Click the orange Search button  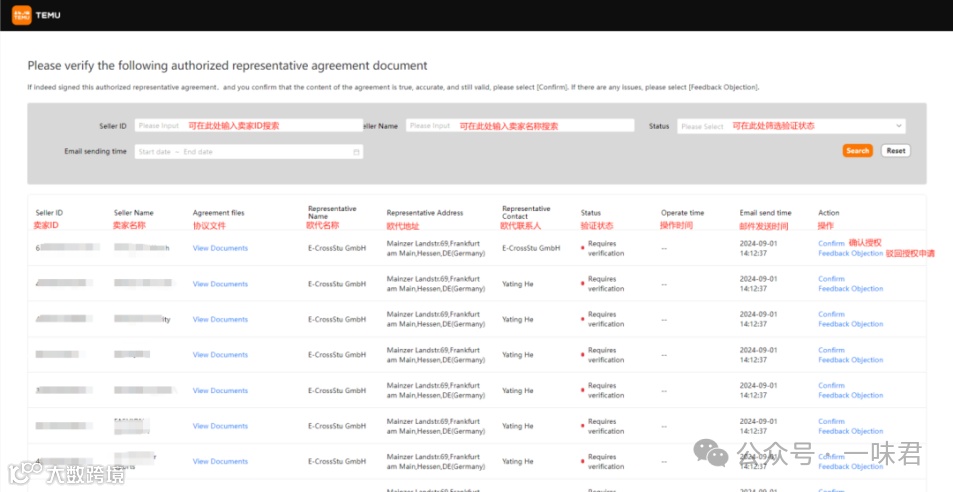point(857,151)
